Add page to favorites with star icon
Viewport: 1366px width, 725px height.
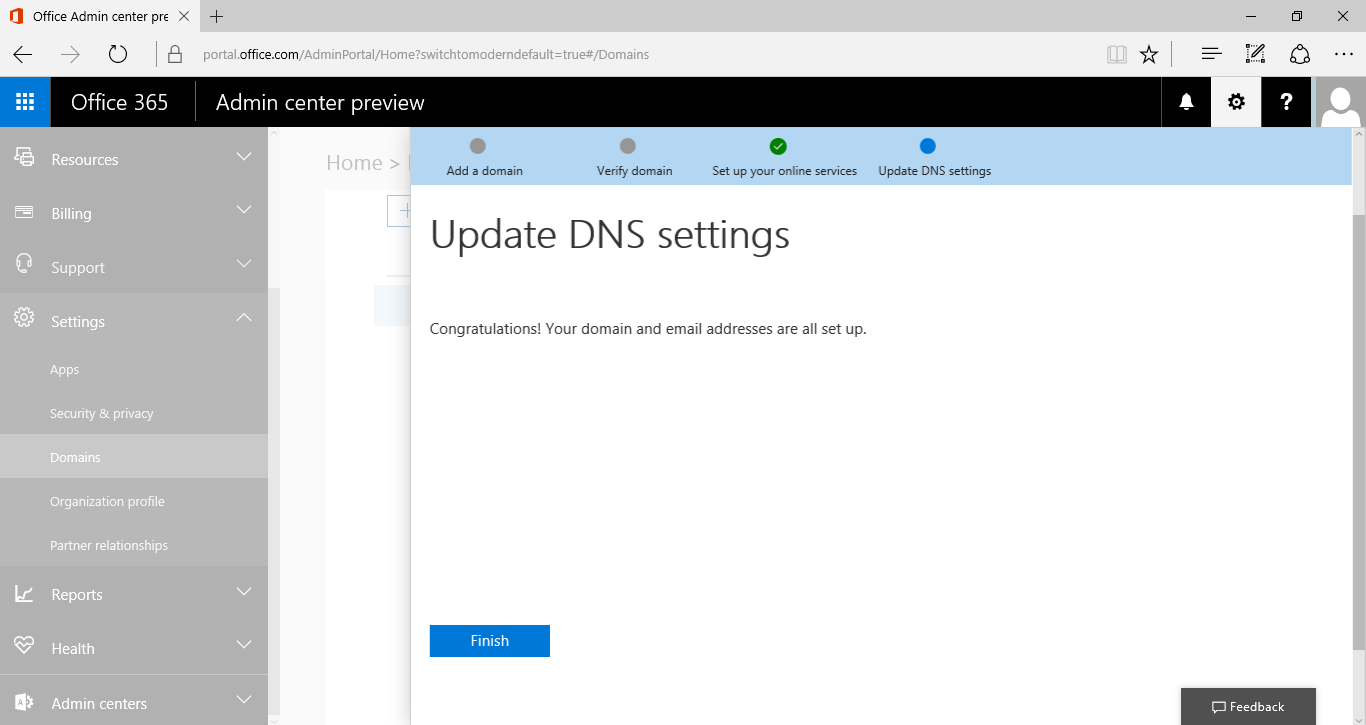pyautogui.click(x=1149, y=54)
